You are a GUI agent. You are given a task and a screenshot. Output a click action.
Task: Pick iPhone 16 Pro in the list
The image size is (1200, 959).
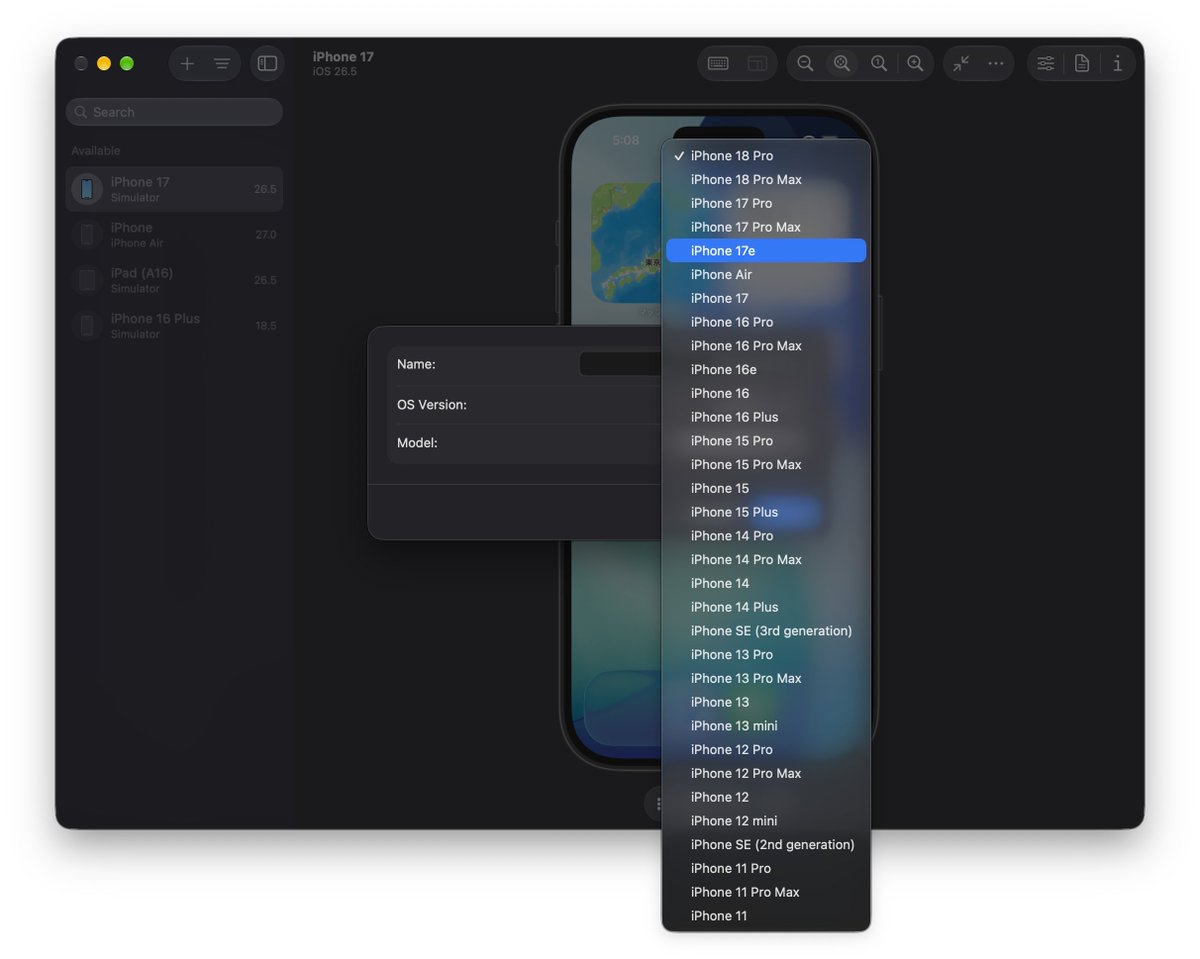[x=766, y=322]
